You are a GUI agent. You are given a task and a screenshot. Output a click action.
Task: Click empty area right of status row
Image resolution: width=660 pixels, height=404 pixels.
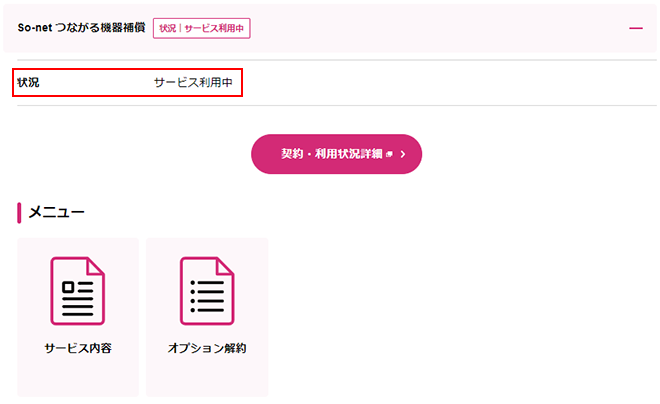pyautogui.click(x=450, y=83)
